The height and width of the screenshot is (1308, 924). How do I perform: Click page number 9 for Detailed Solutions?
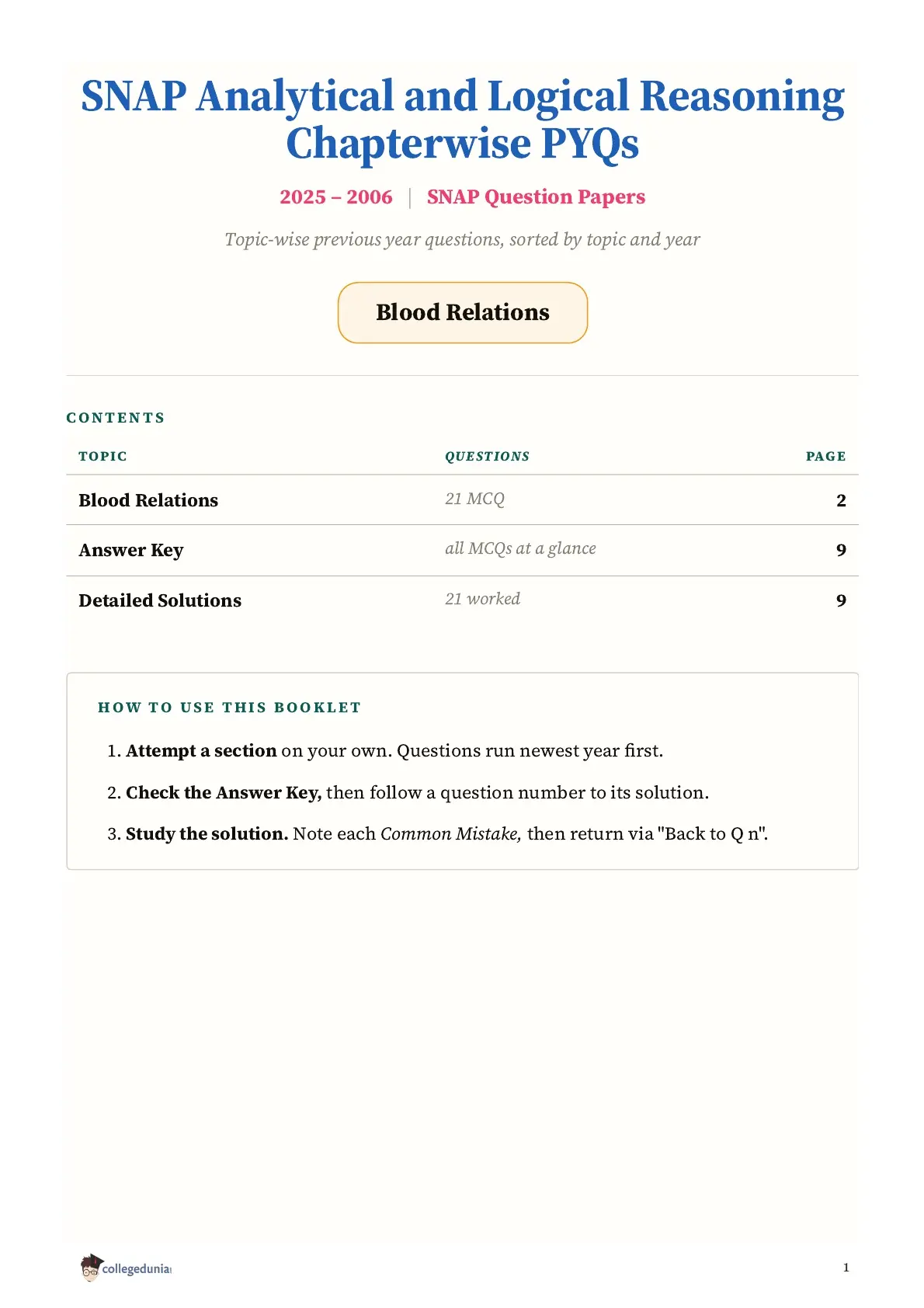(841, 601)
